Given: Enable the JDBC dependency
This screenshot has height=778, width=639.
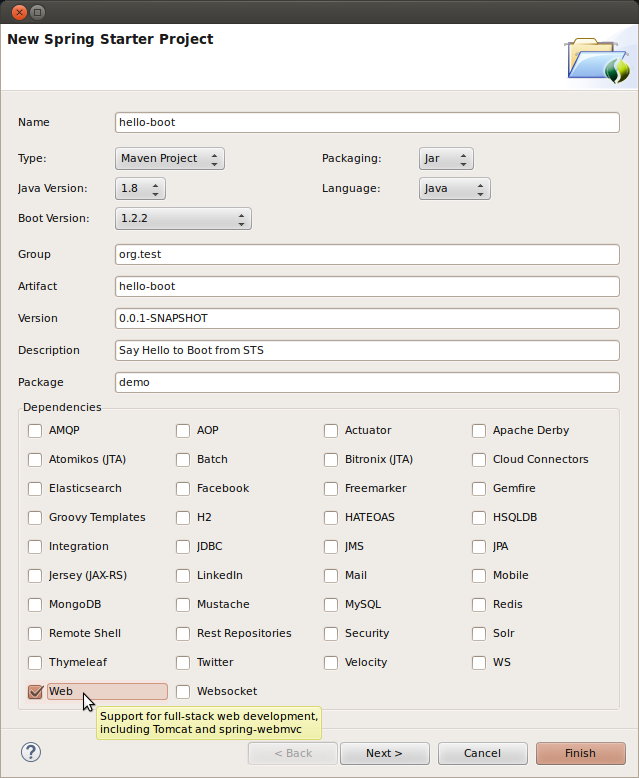Looking at the screenshot, I should (183, 547).
